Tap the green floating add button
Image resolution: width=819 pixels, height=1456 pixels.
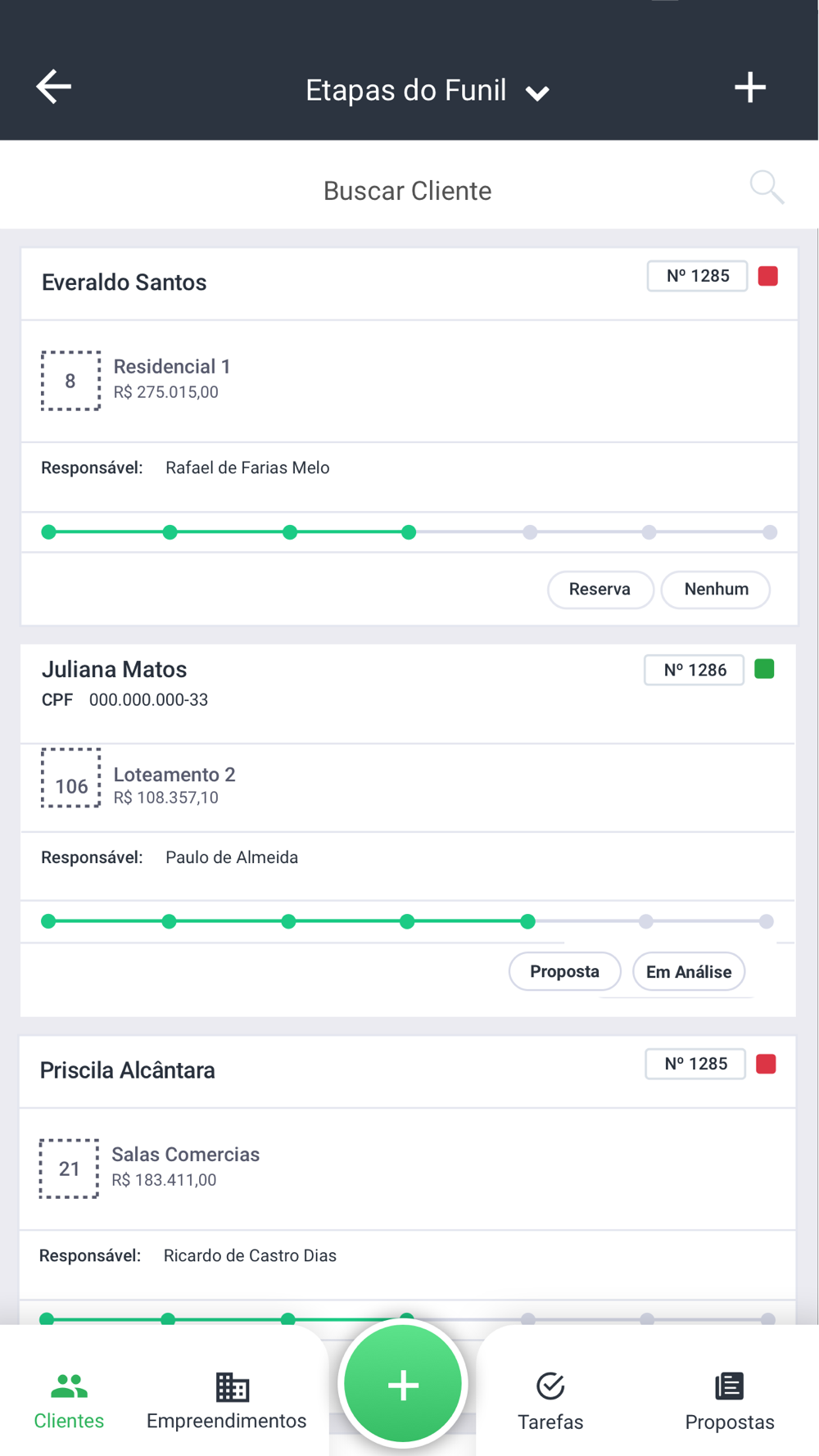pyautogui.click(x=403, y=1385)
